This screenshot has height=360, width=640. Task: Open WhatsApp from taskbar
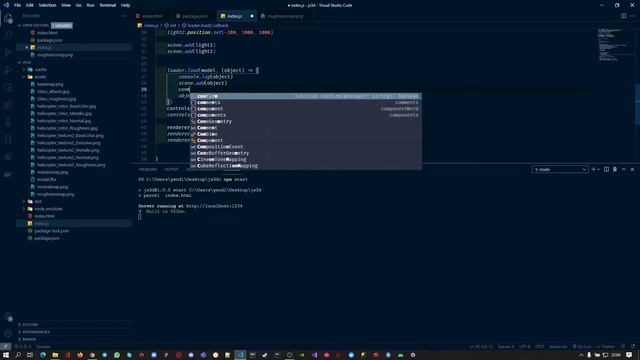click(x=117, y=355)
